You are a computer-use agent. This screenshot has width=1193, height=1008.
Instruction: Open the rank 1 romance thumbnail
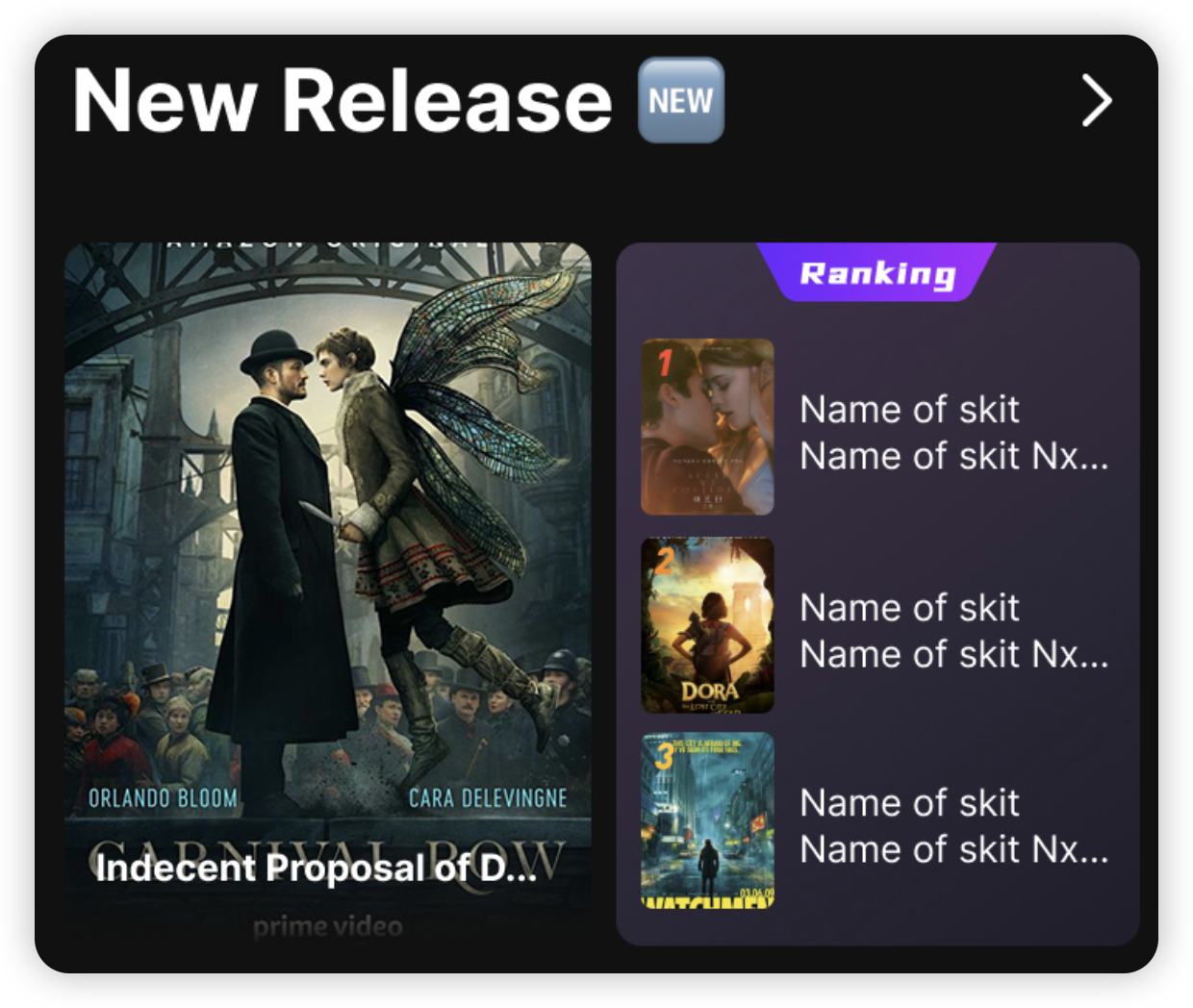[x=708, y=427]
